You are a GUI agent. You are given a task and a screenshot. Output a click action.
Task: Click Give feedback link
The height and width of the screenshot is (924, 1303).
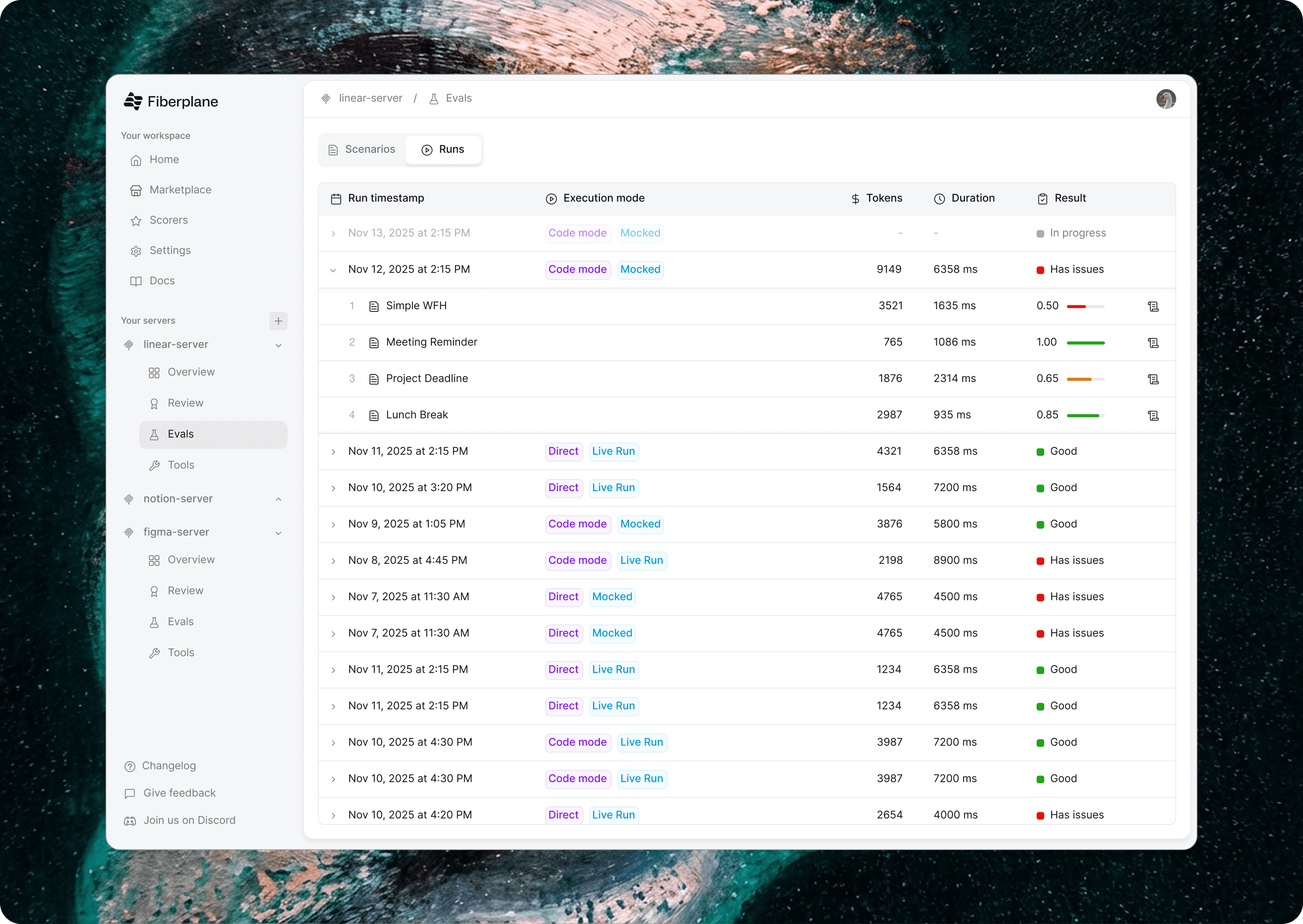(179, 792)
